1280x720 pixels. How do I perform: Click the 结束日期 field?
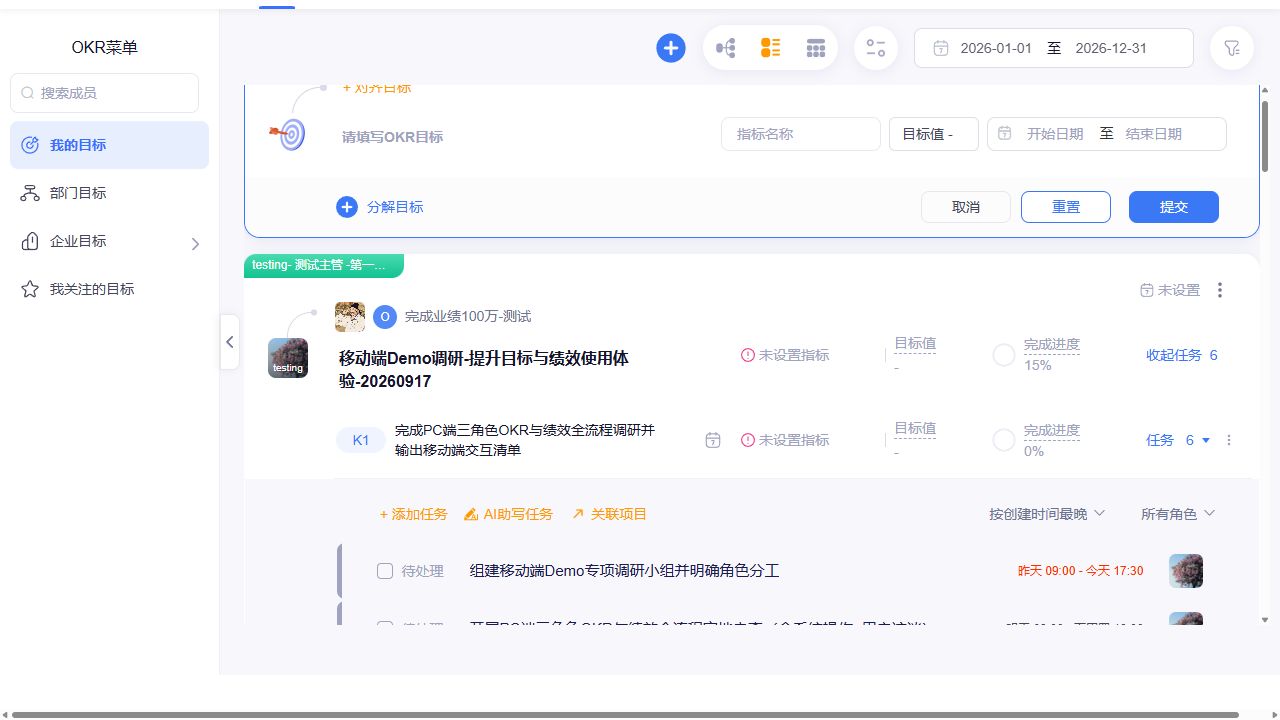tap(1154, 134)
